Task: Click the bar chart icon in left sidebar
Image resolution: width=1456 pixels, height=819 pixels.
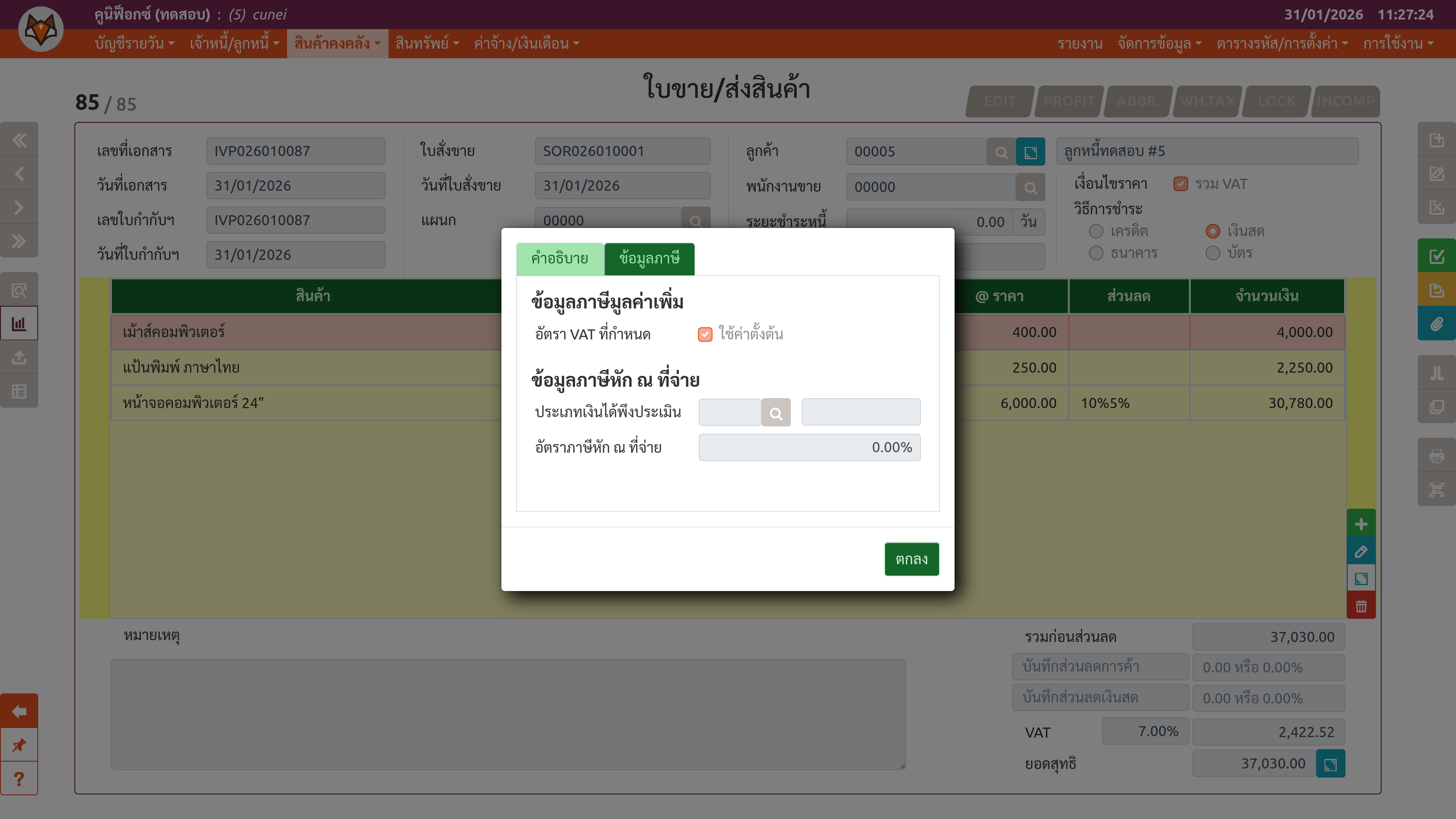Action: pyautogui.click(x=19, y=324)
